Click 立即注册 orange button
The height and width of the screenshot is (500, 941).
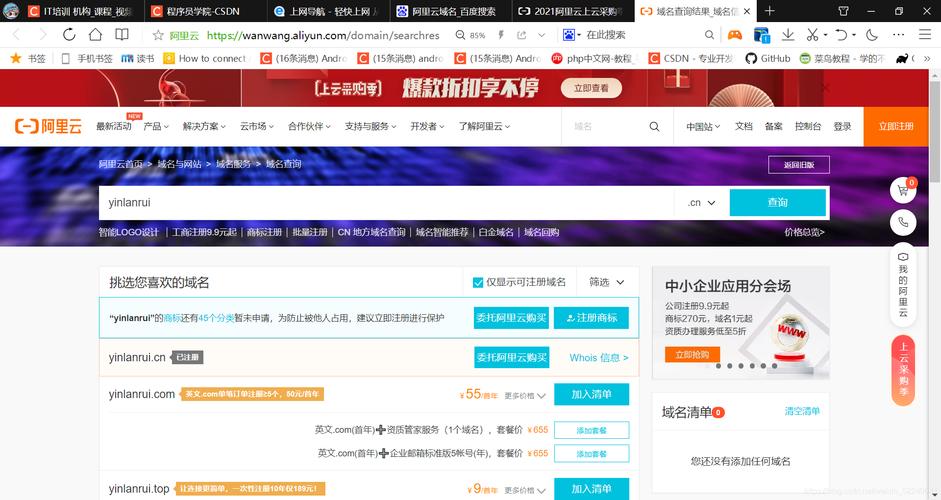tap(896, 126)
